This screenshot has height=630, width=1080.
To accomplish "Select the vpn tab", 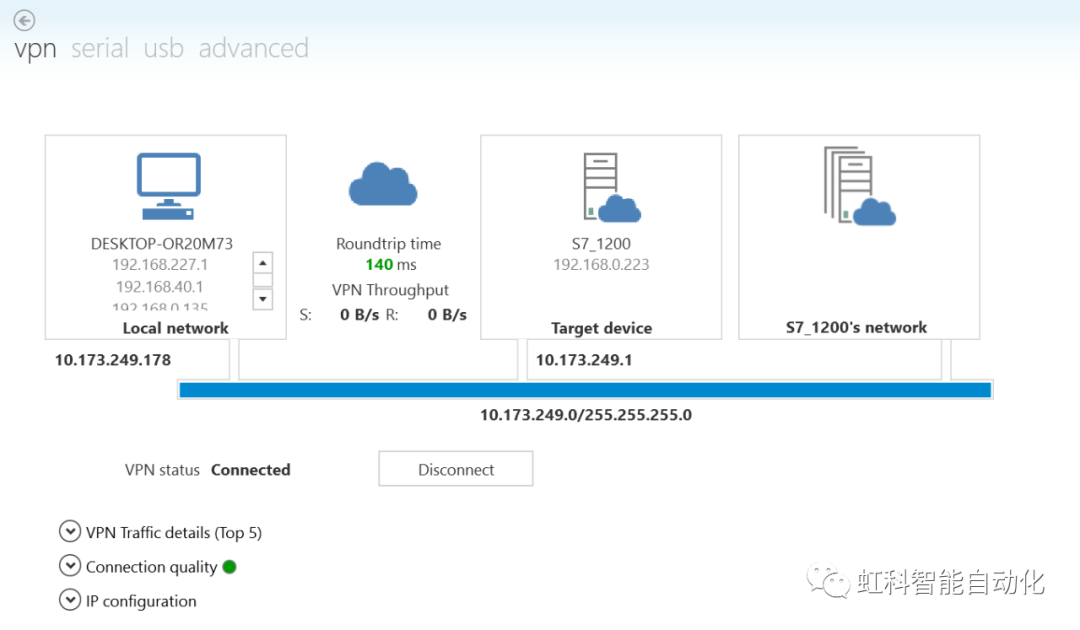I will (x=35, y=49).
